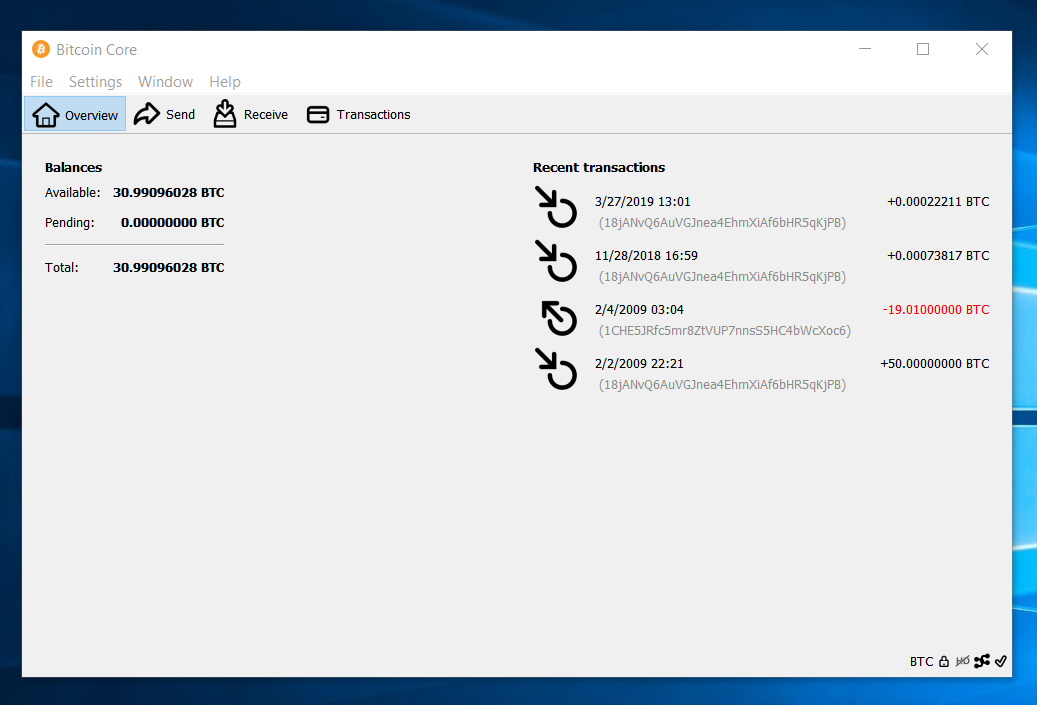Expand the Window menu

[x=165, y=82]
